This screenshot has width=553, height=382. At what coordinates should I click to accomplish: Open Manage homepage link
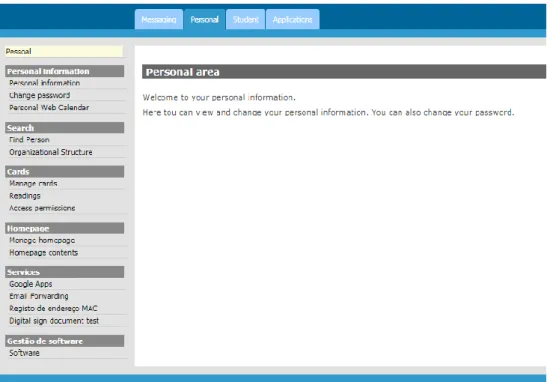[42, 240]
